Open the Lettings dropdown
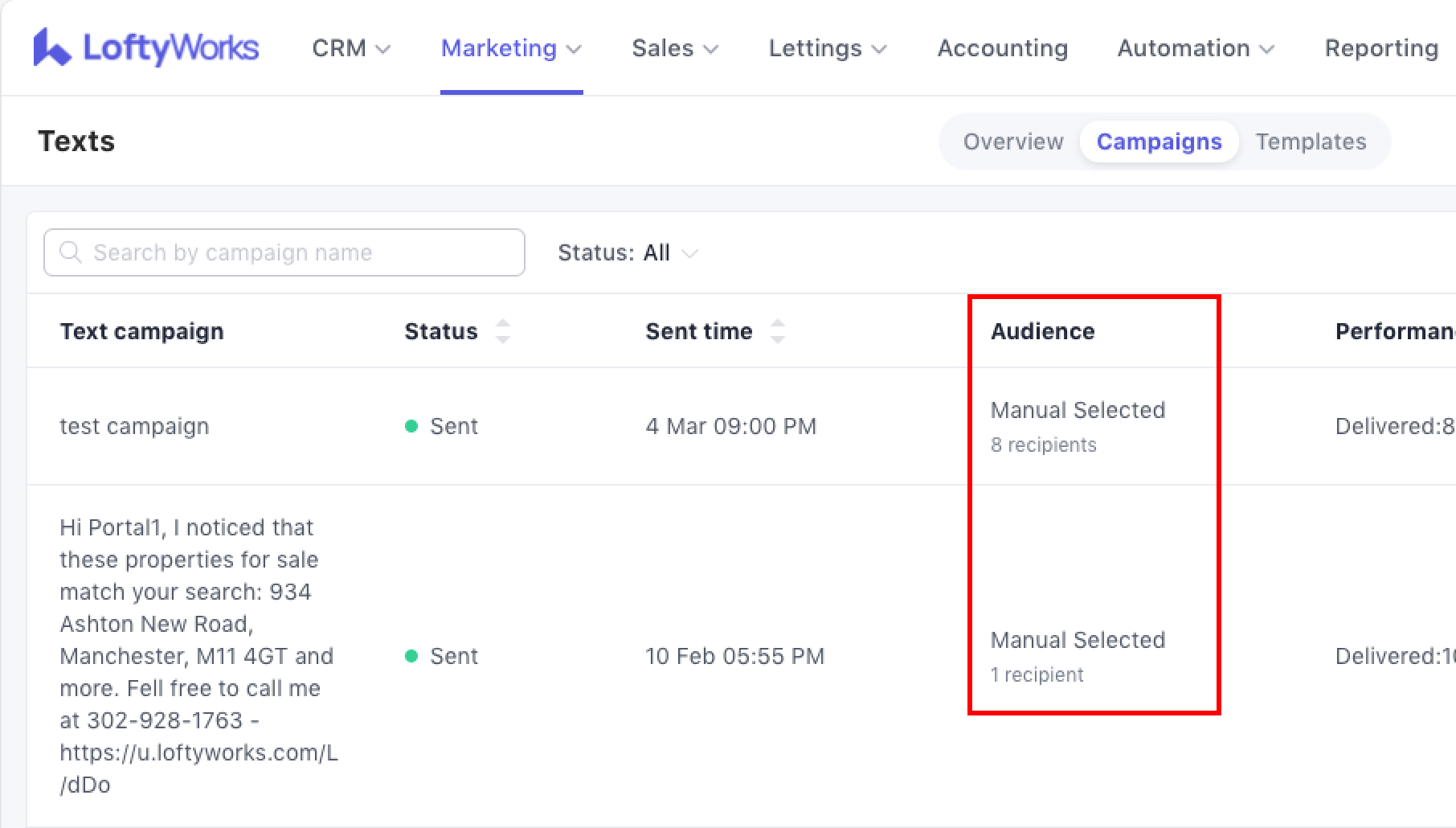The height and width of the screenshot is (828, 1456). [827, 48]
